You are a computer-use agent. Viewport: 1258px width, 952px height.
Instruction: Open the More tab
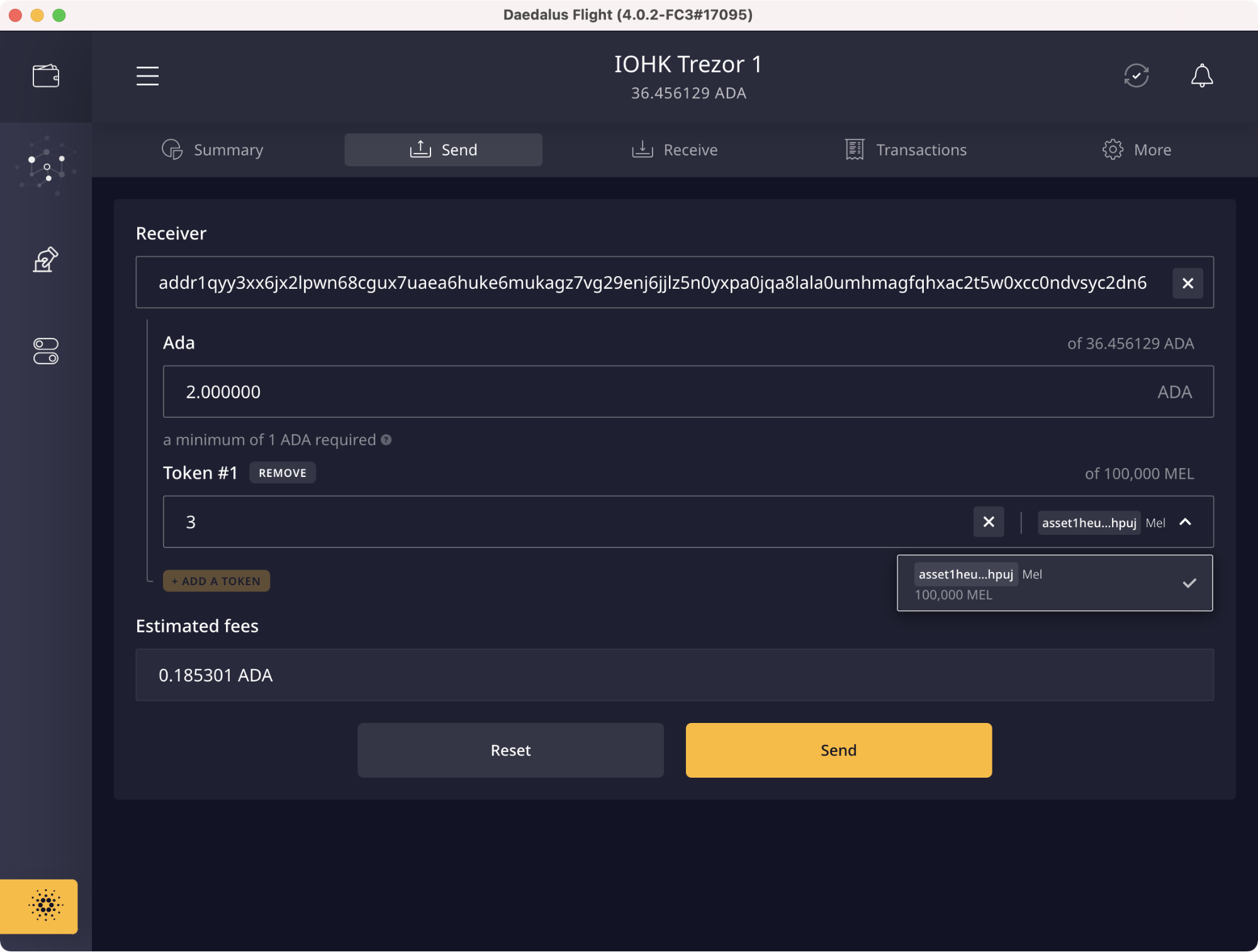(x=1137, y=150)
